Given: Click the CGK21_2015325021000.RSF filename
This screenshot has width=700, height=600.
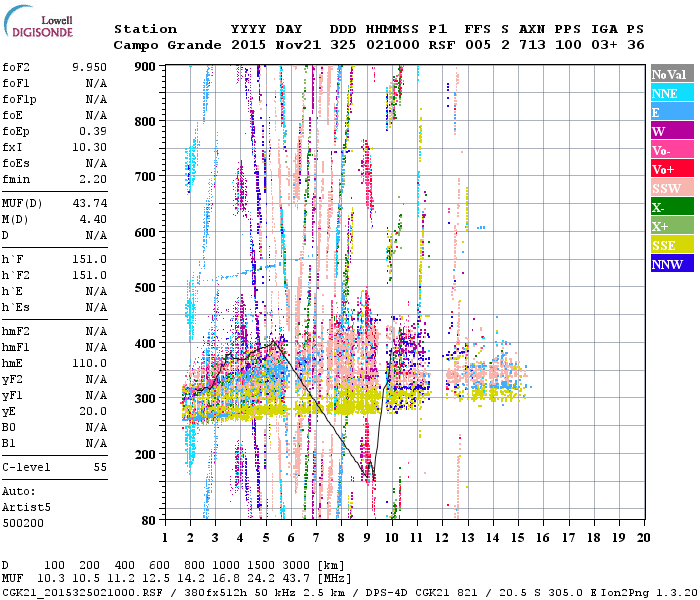Looking at the screenshot, I should 82,592.
